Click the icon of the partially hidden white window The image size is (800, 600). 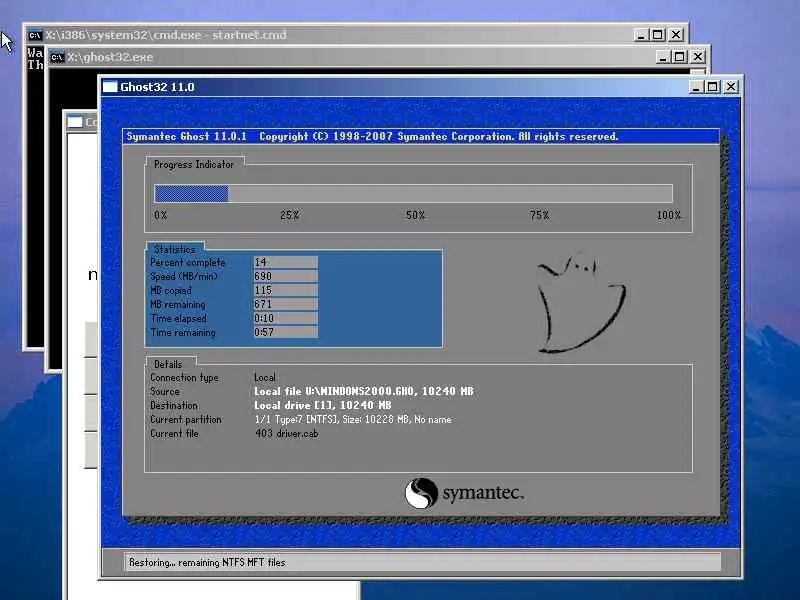(74, 122)
